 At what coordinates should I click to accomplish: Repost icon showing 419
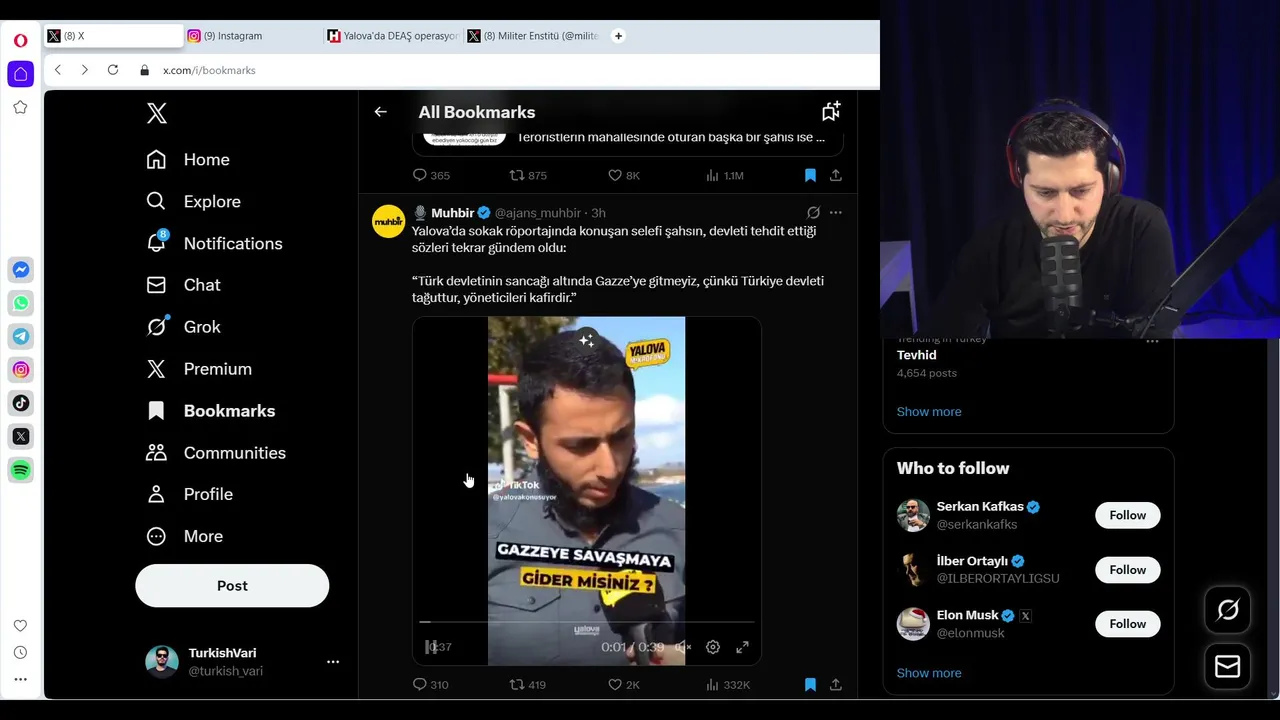516,685
